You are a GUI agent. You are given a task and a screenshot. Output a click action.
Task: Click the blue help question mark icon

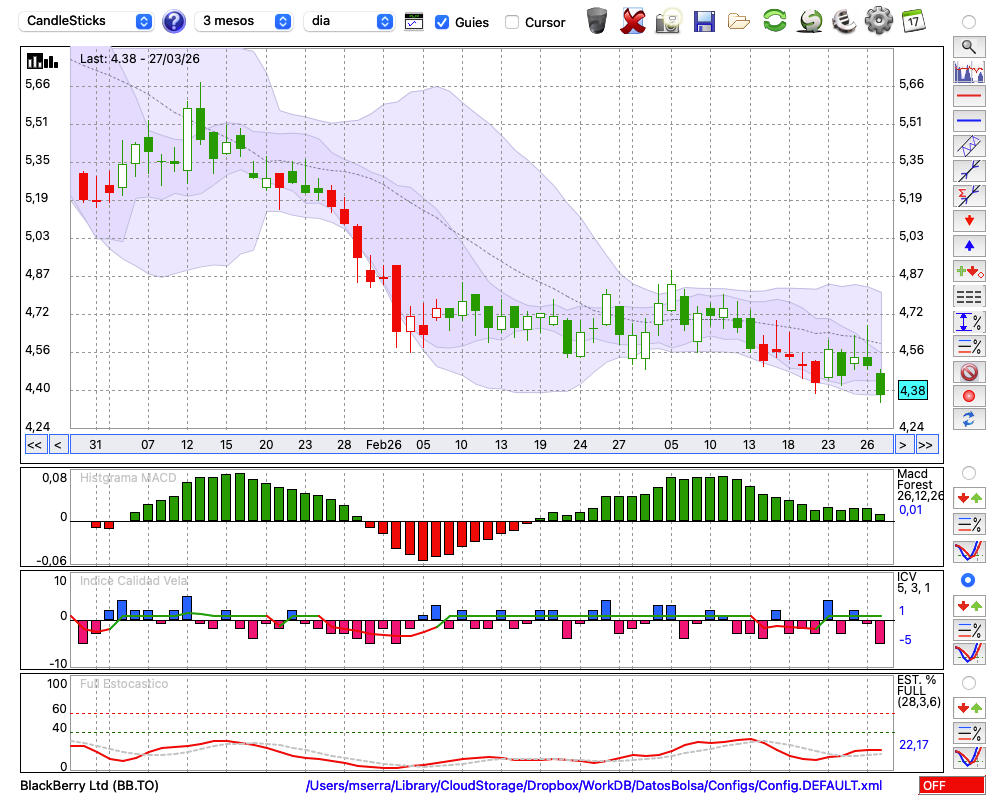(x=174, y=22)
